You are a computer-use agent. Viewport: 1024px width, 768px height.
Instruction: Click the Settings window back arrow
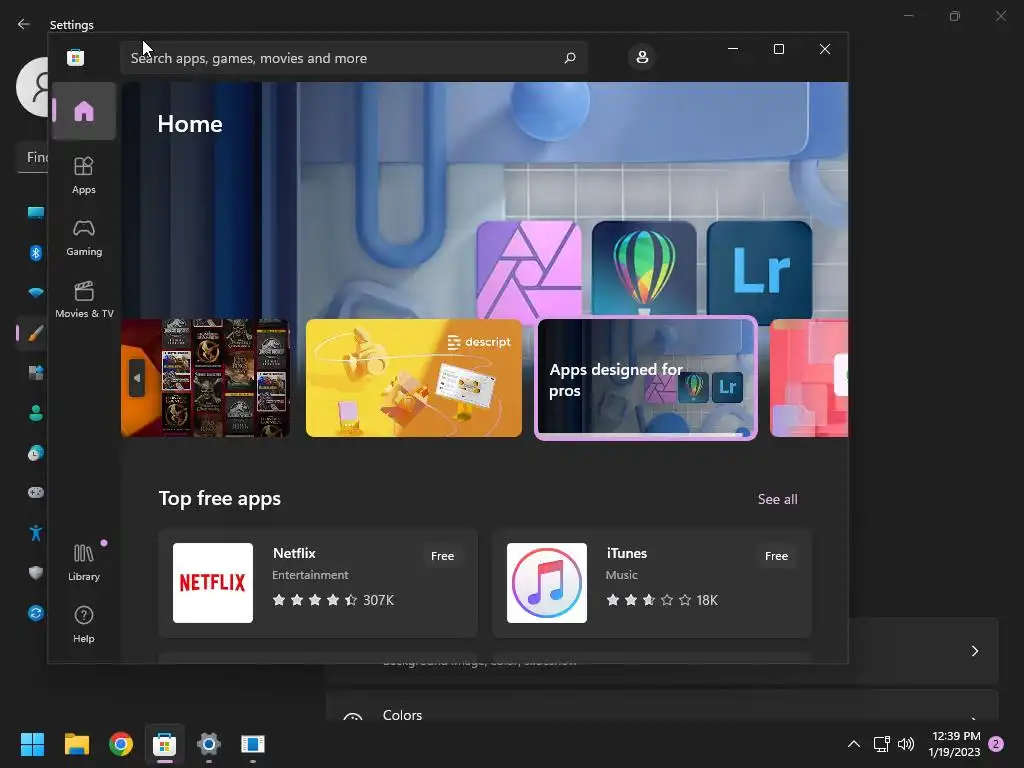pos(24,24)
